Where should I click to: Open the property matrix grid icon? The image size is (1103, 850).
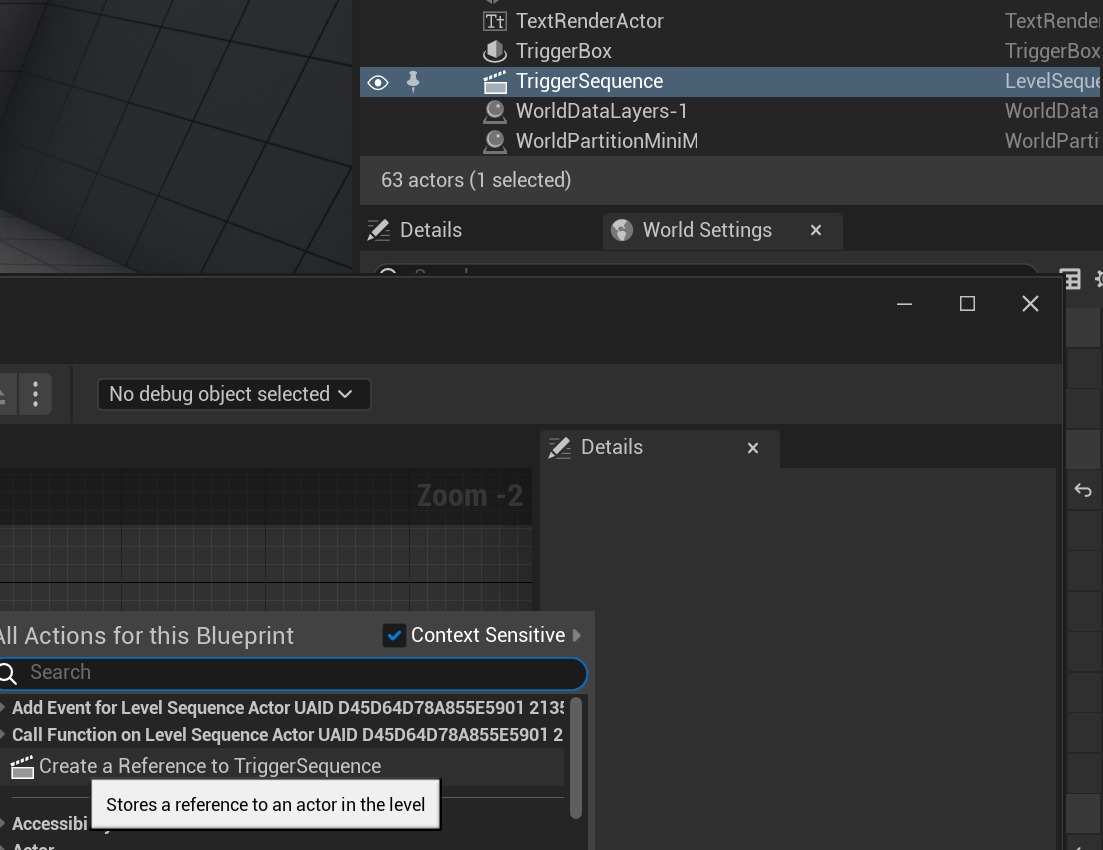click(1070, 279)
